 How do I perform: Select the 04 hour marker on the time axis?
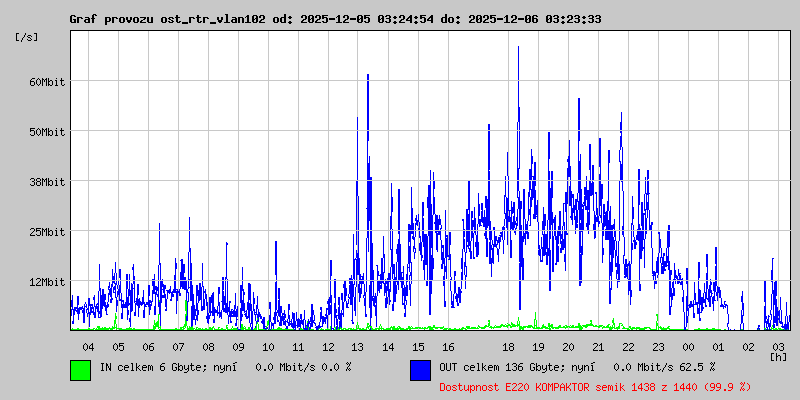click(x=88, y=346)
